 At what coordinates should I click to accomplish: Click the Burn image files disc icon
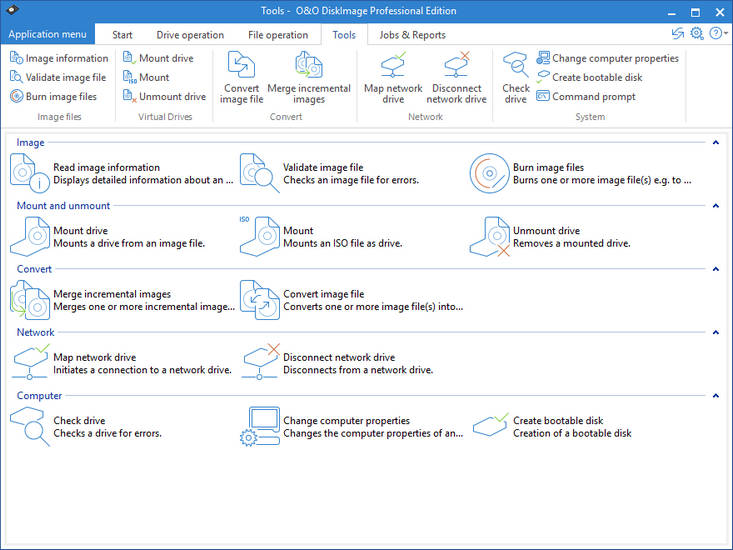tap(490, 174)
